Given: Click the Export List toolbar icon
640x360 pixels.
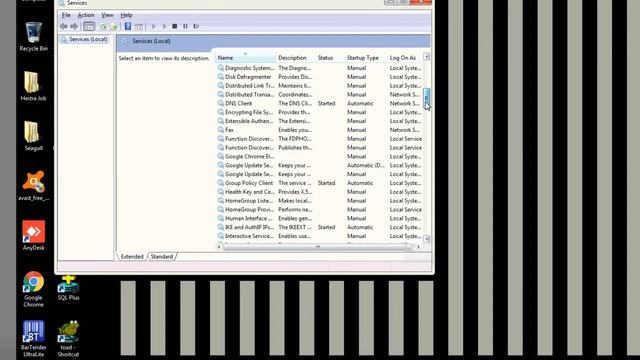Looking at the screenshot, I should click(x=113, y=27).
